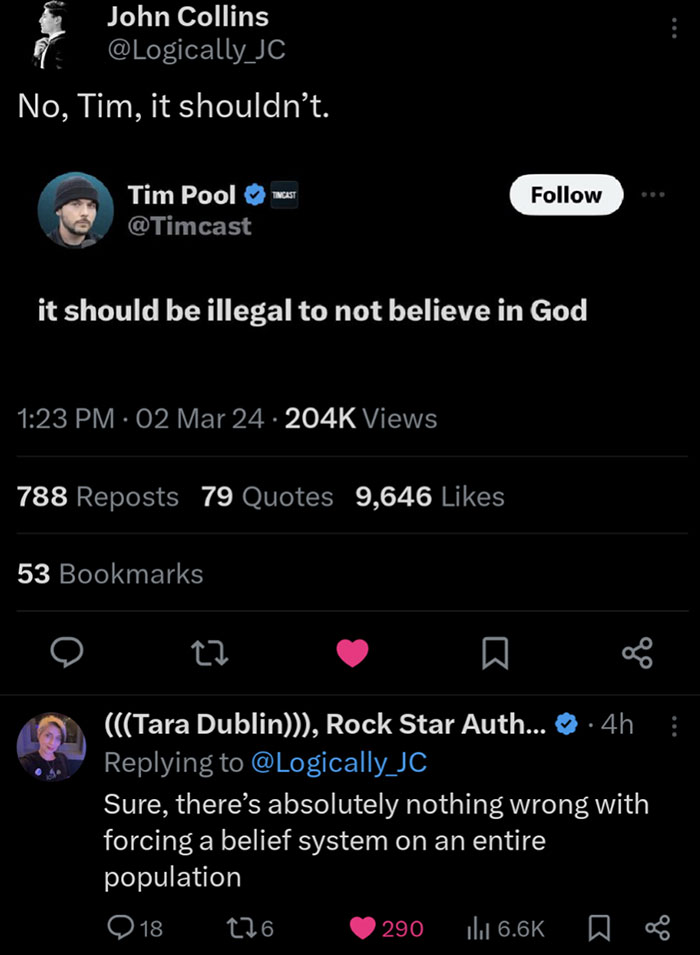Click the like count showing 290
Image resolution: width=700 pixels, height=955 pixels.
pyautogui.click(x=396, y=928)
